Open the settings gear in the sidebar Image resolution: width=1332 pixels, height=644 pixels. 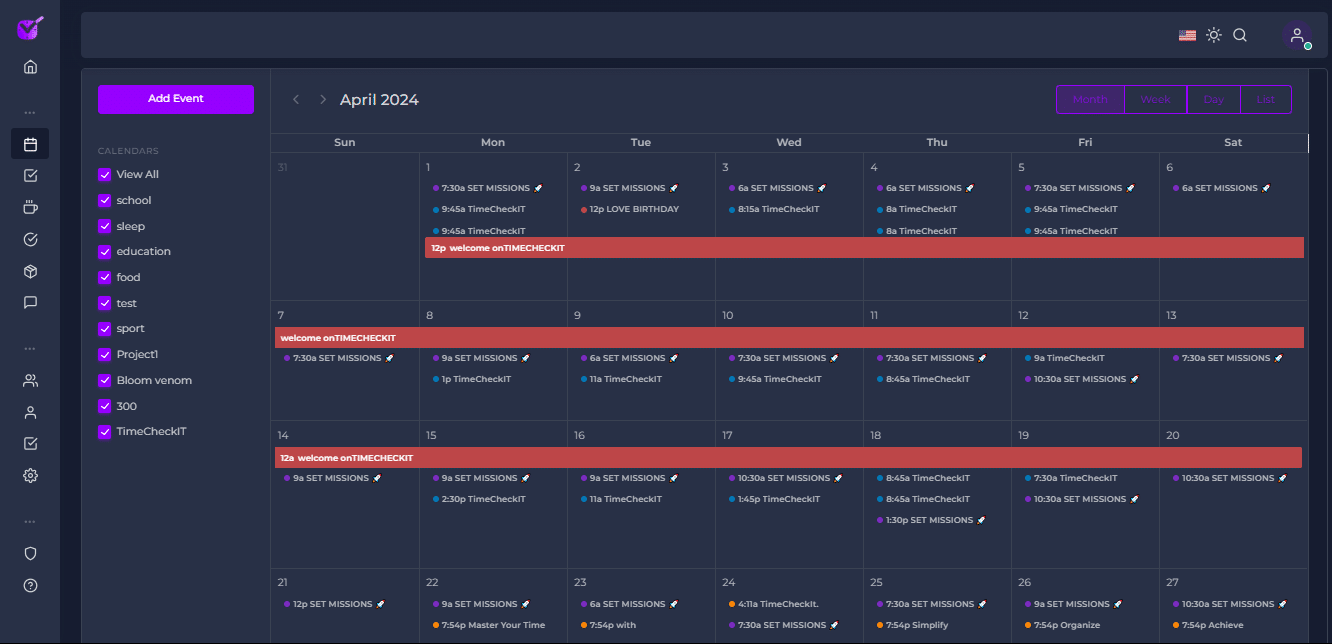(x=30, y=476)
